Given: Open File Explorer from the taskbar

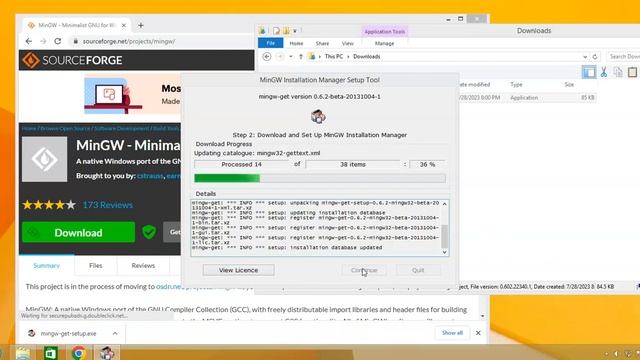Looking at the screenshot, I should (23, 353).
